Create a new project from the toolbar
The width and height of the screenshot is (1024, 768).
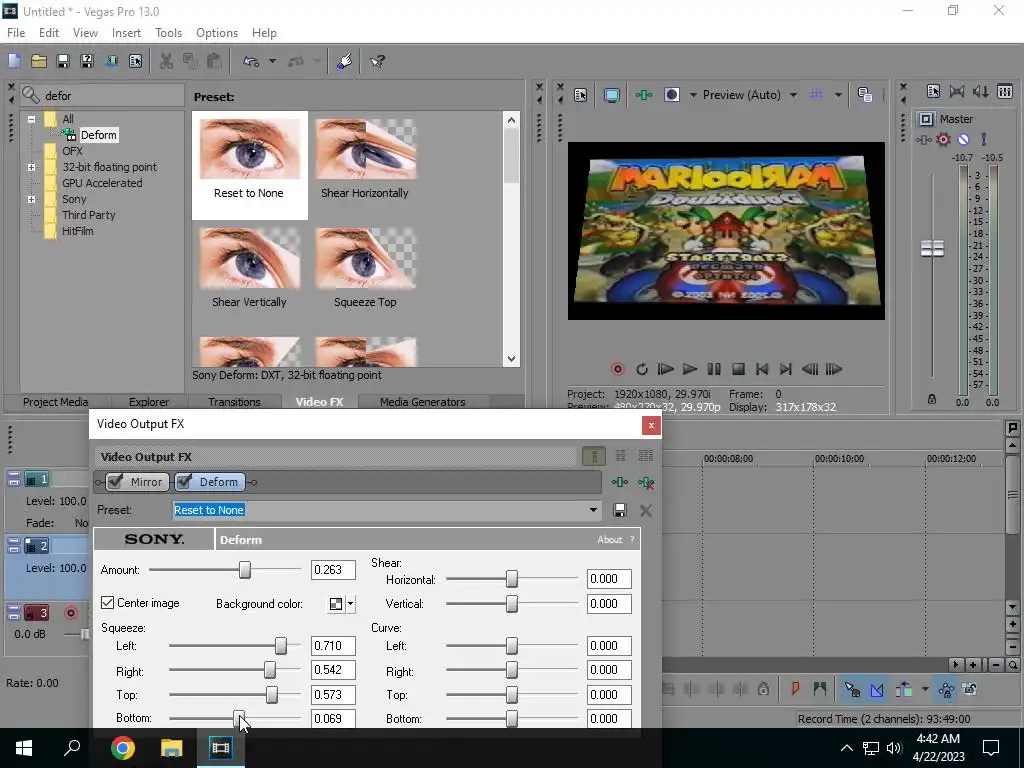(x=14, y=61)
